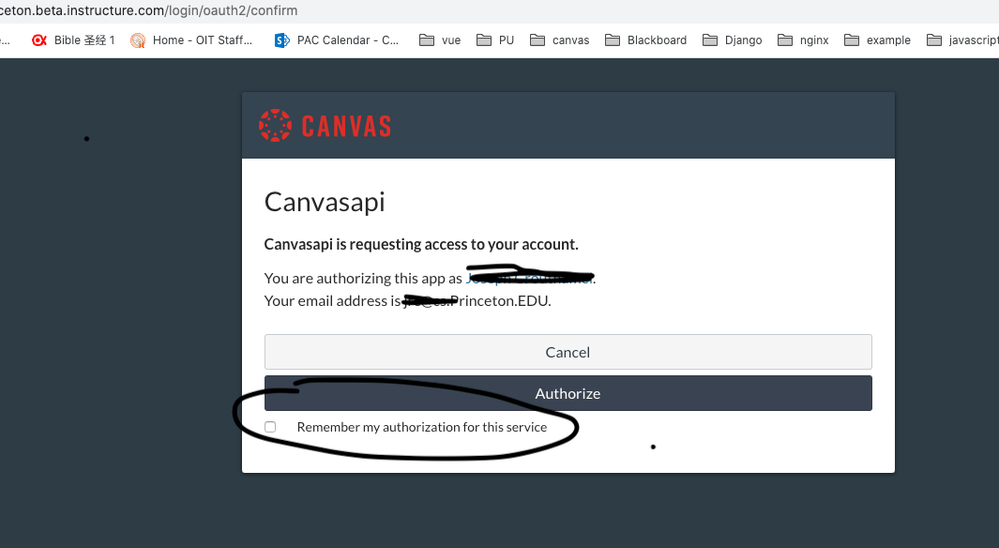Click the red CANVAS wordmark text
This screenshot has width=999, height=548.
pyautogui.click(x=346, y=126)
